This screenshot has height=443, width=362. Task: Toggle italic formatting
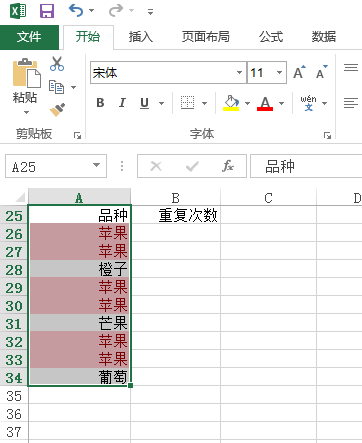[122, 103]
